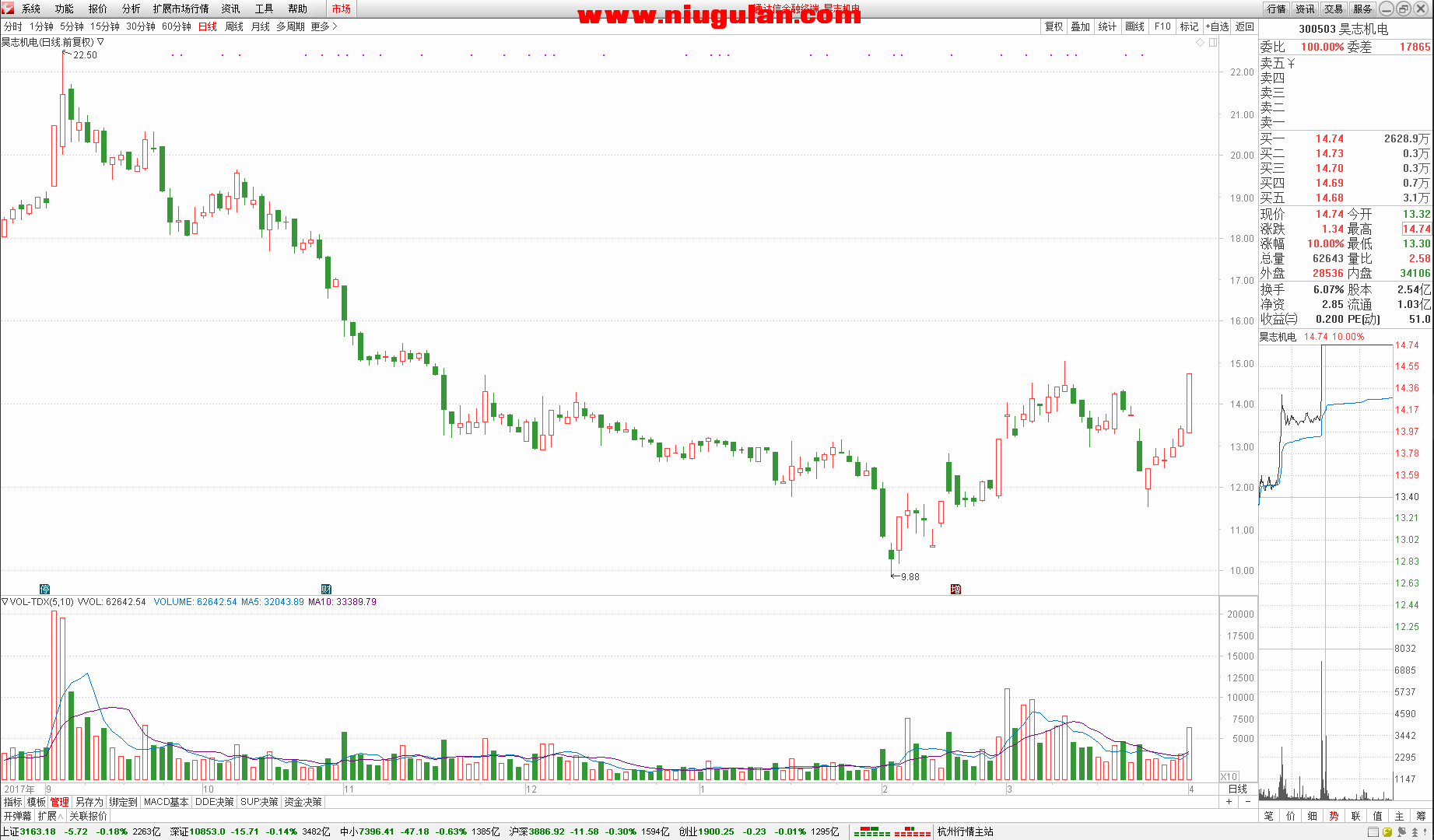Click the 叠加 overlay button
This screenshot has height=840, width=1434.
point(1081,26)
